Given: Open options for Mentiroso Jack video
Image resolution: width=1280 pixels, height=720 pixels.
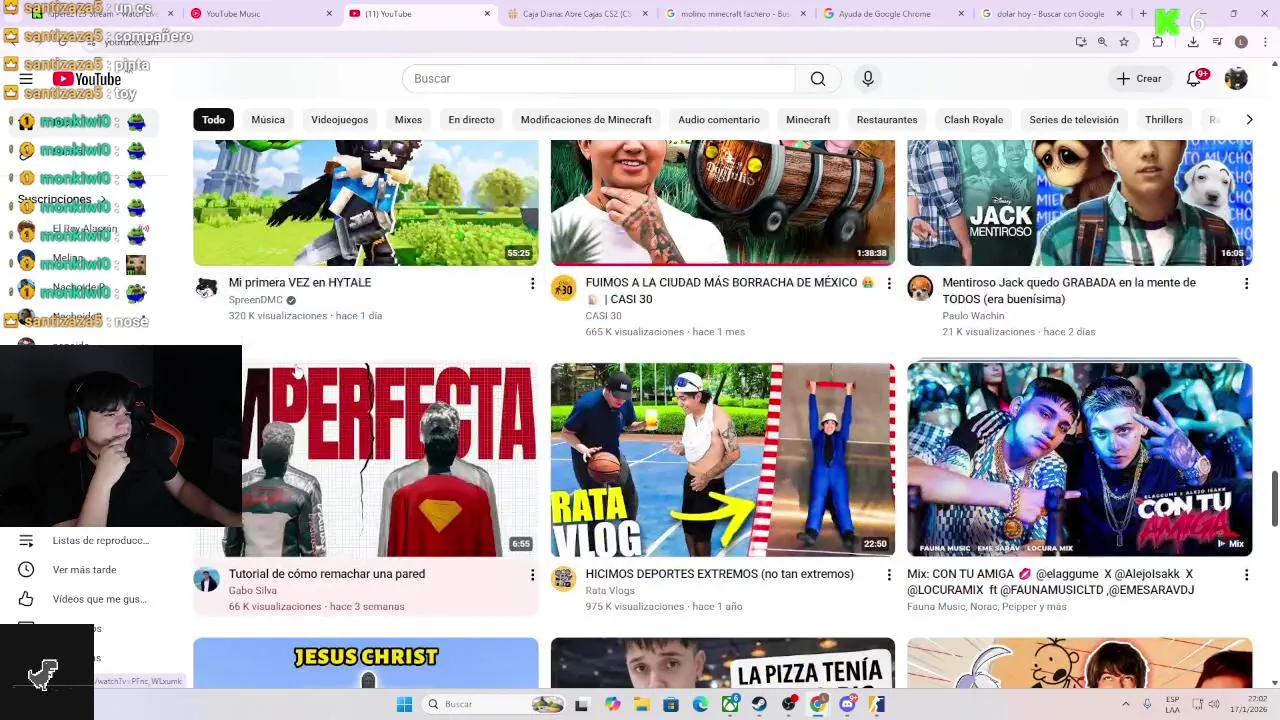Looking at the screenshot, I should (1246, 284).
